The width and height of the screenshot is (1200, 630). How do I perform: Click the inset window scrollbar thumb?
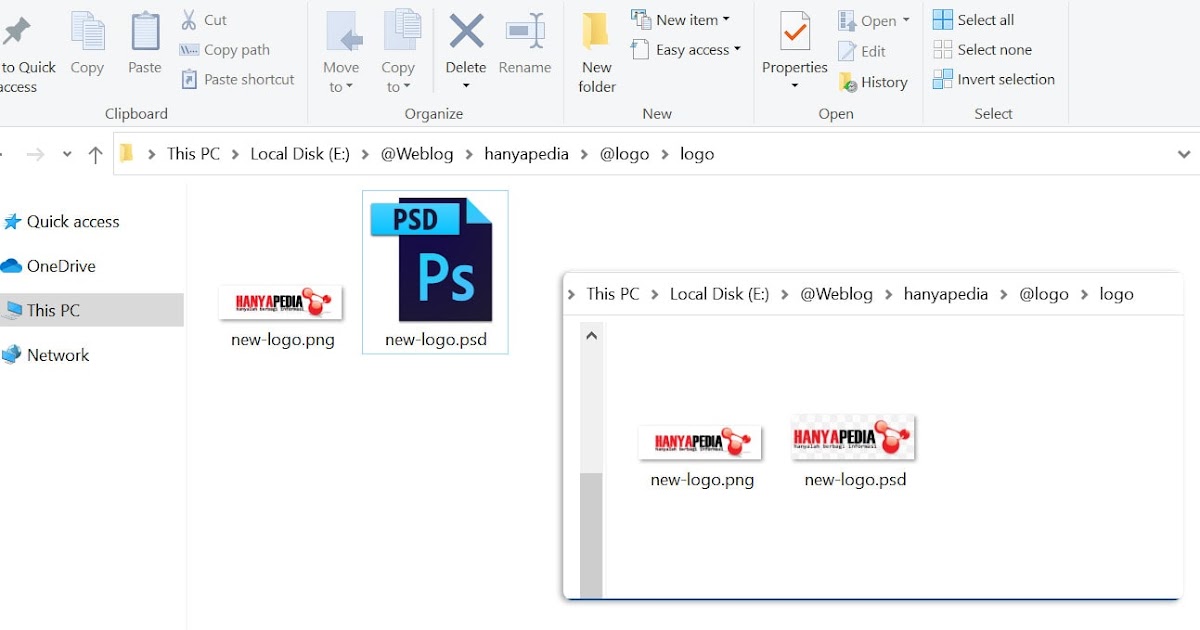coord(591,535)
